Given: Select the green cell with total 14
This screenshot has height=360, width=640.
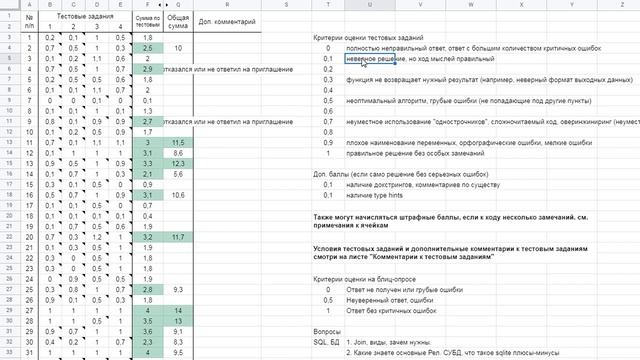Looking at the screenshot, I should (178, 311).
